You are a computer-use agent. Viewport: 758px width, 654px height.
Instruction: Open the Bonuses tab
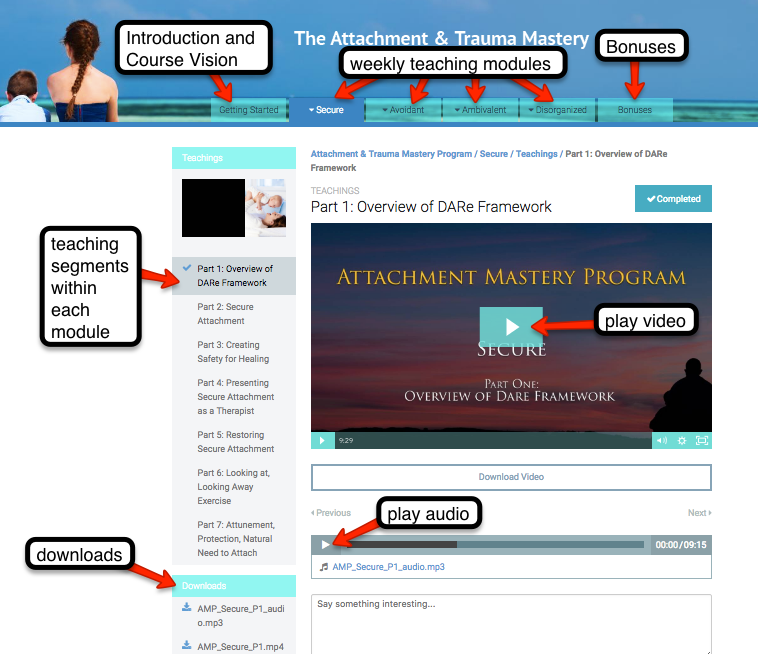point(635,110)
